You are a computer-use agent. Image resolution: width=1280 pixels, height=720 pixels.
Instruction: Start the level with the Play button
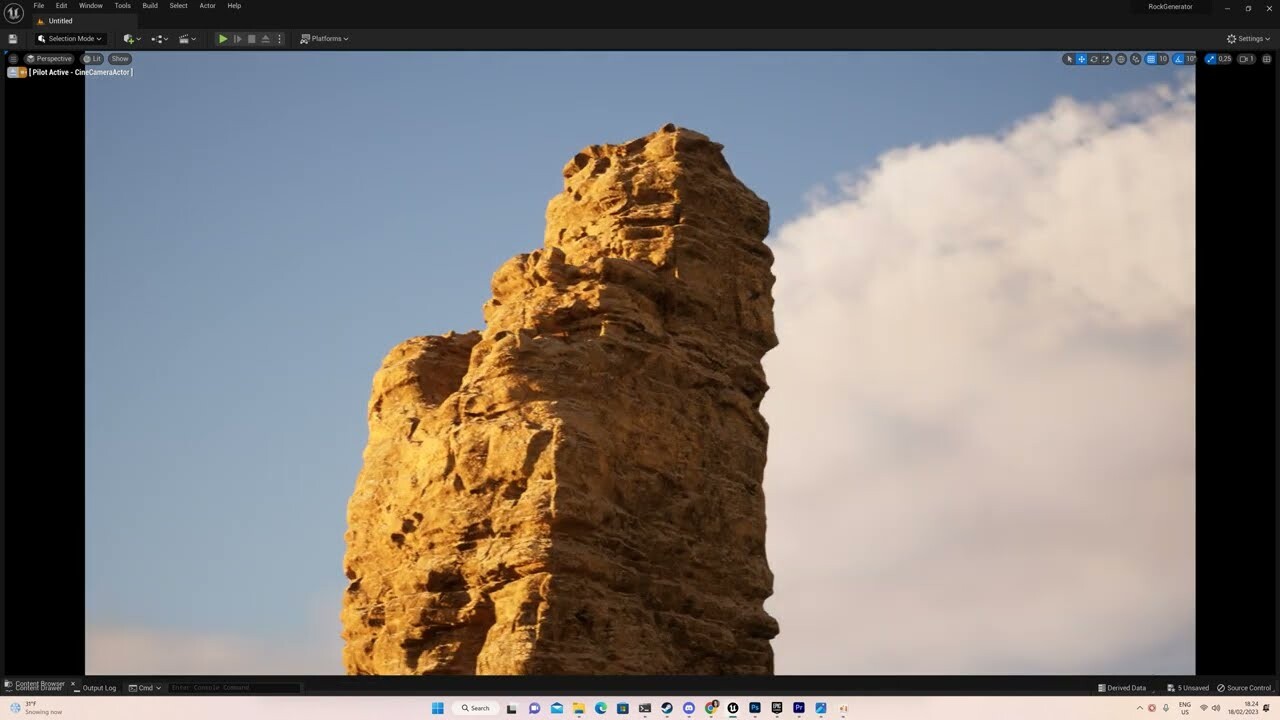tap(222, 38)
